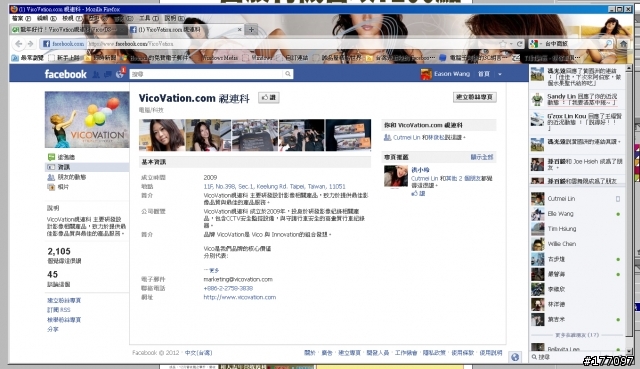The image size is (640, 369).
Task: Click Eason Wang's profile picture in the header
Action: (426, 74)
